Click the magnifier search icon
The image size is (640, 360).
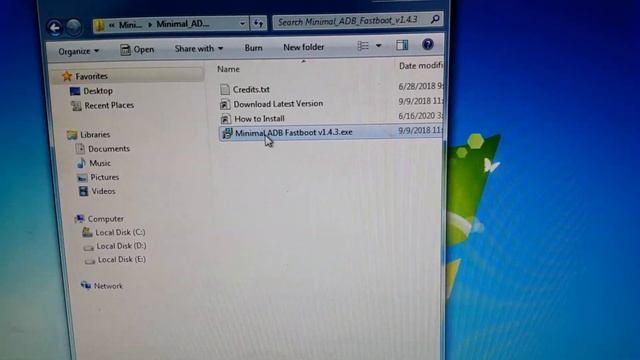(436, 19)
